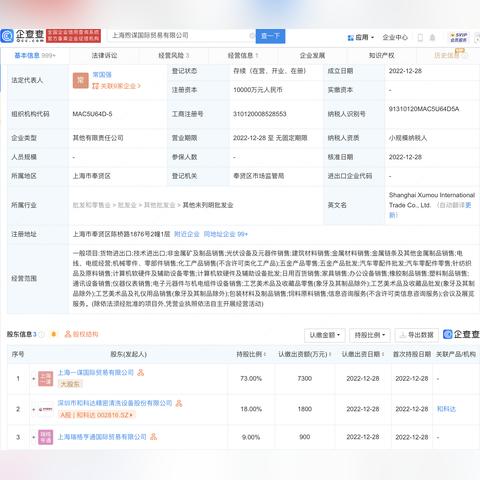Click registration number 310120008528553

[x=260, y=114]
